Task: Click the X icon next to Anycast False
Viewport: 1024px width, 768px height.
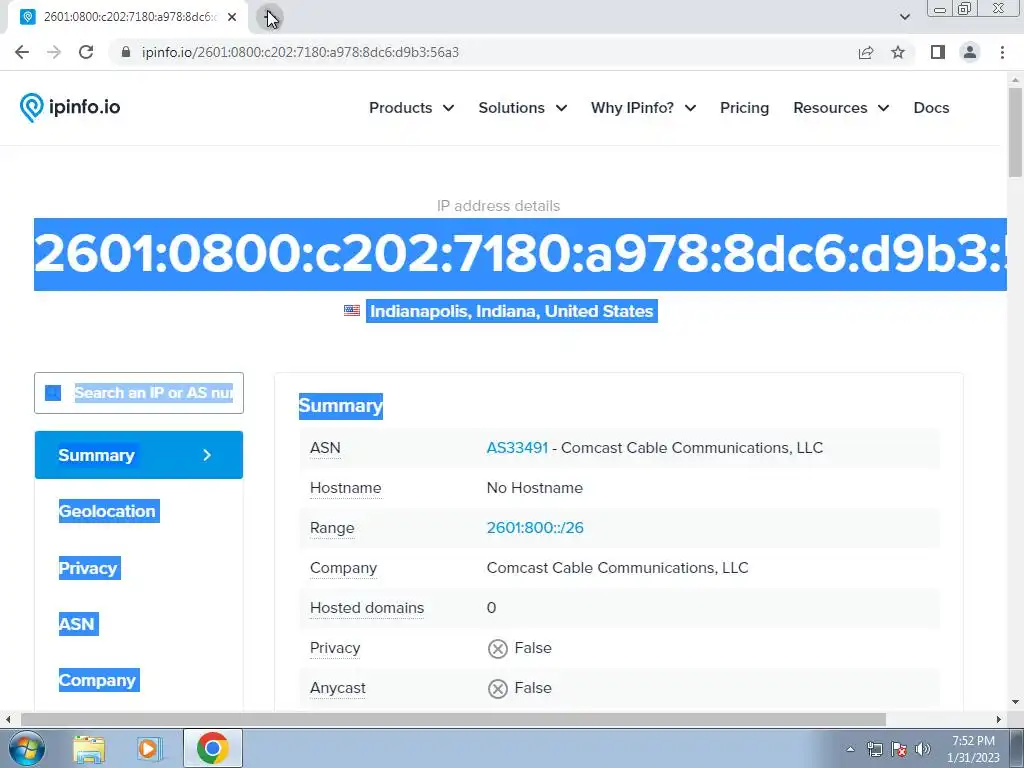Action: [x=498, y=688]
